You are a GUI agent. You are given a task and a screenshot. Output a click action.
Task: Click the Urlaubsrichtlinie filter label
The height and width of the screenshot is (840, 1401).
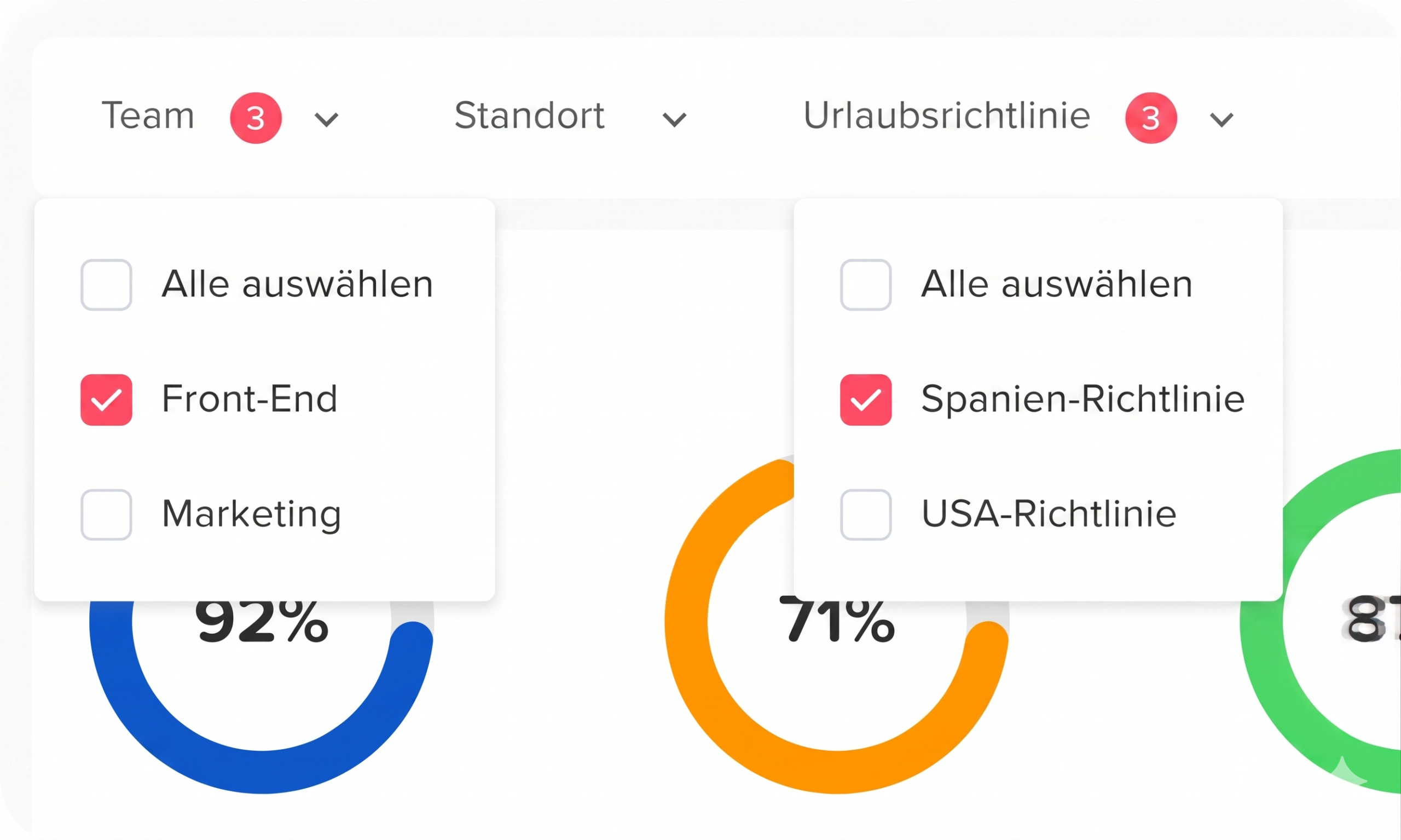click(x=946, y=116)
